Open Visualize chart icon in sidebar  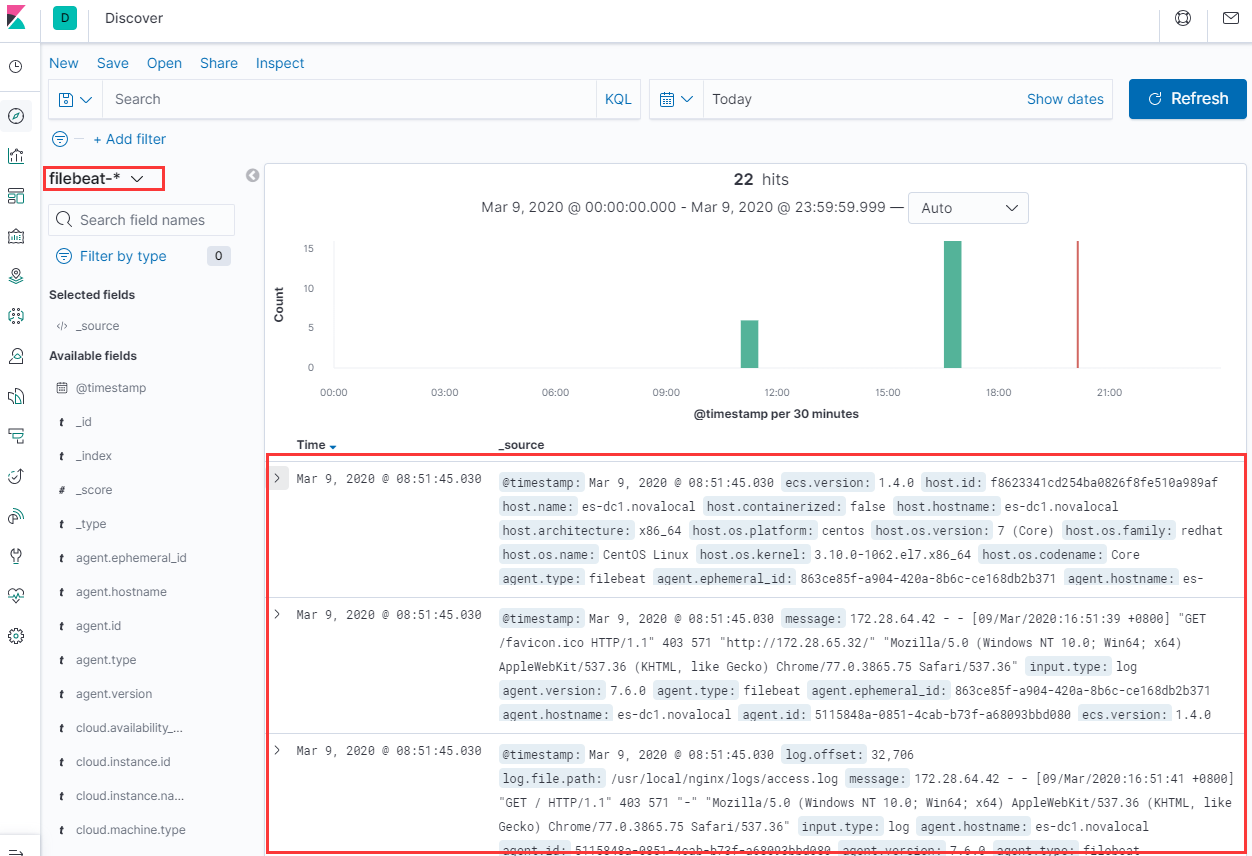point(15,156)
